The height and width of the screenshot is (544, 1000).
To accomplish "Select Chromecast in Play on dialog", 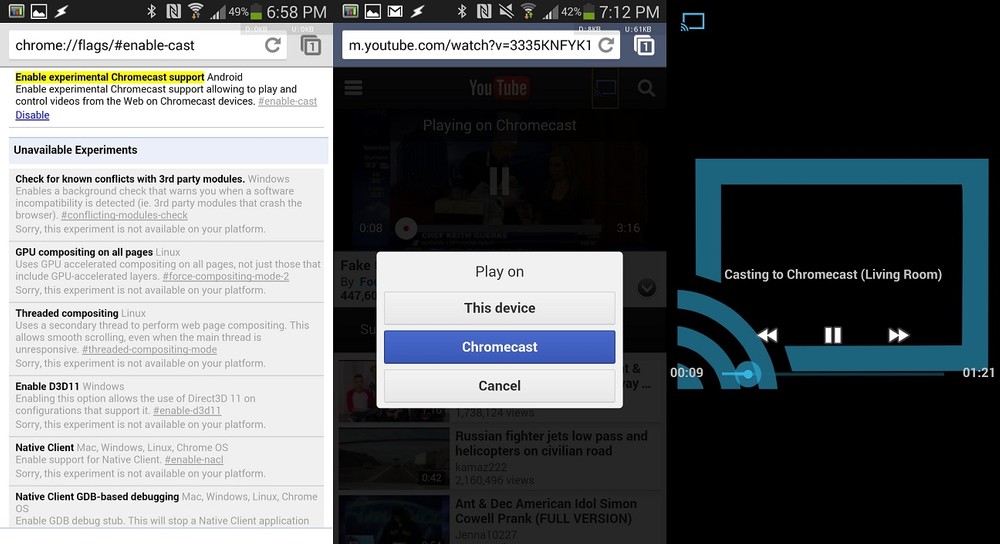I will click(x=499, y=347).
